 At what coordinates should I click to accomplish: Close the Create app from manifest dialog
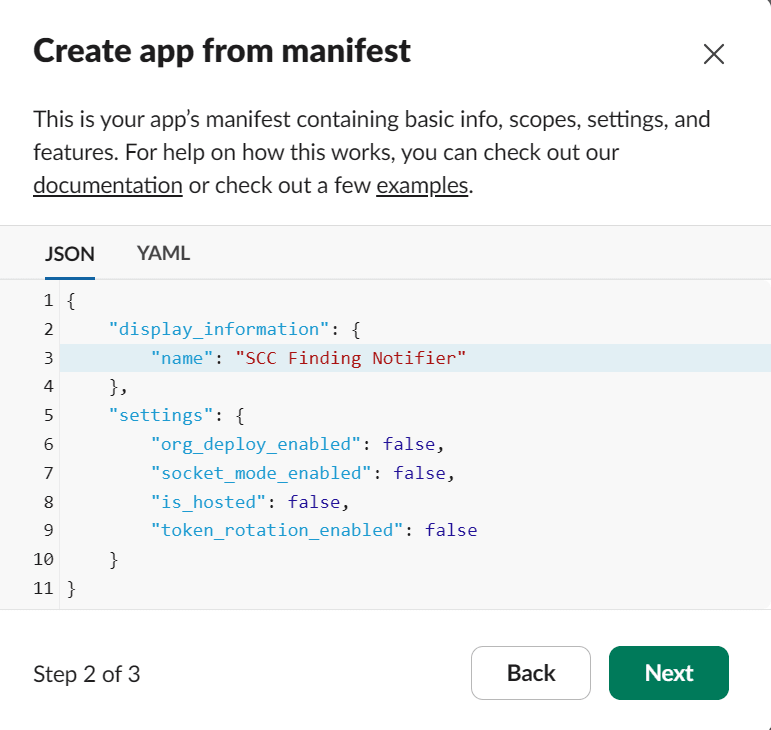tap(713, 54)
